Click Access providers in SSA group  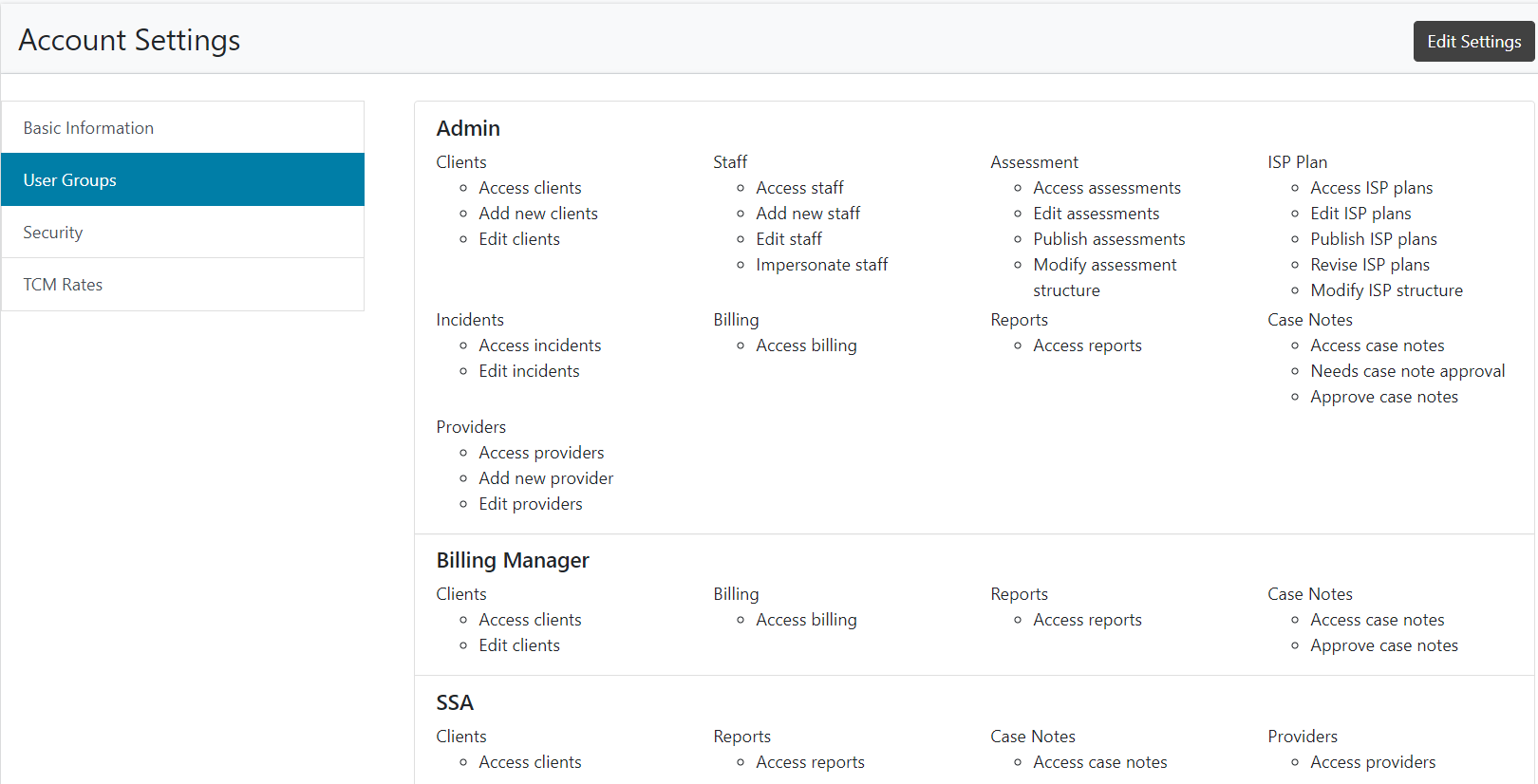click(x=1373, y=762)
